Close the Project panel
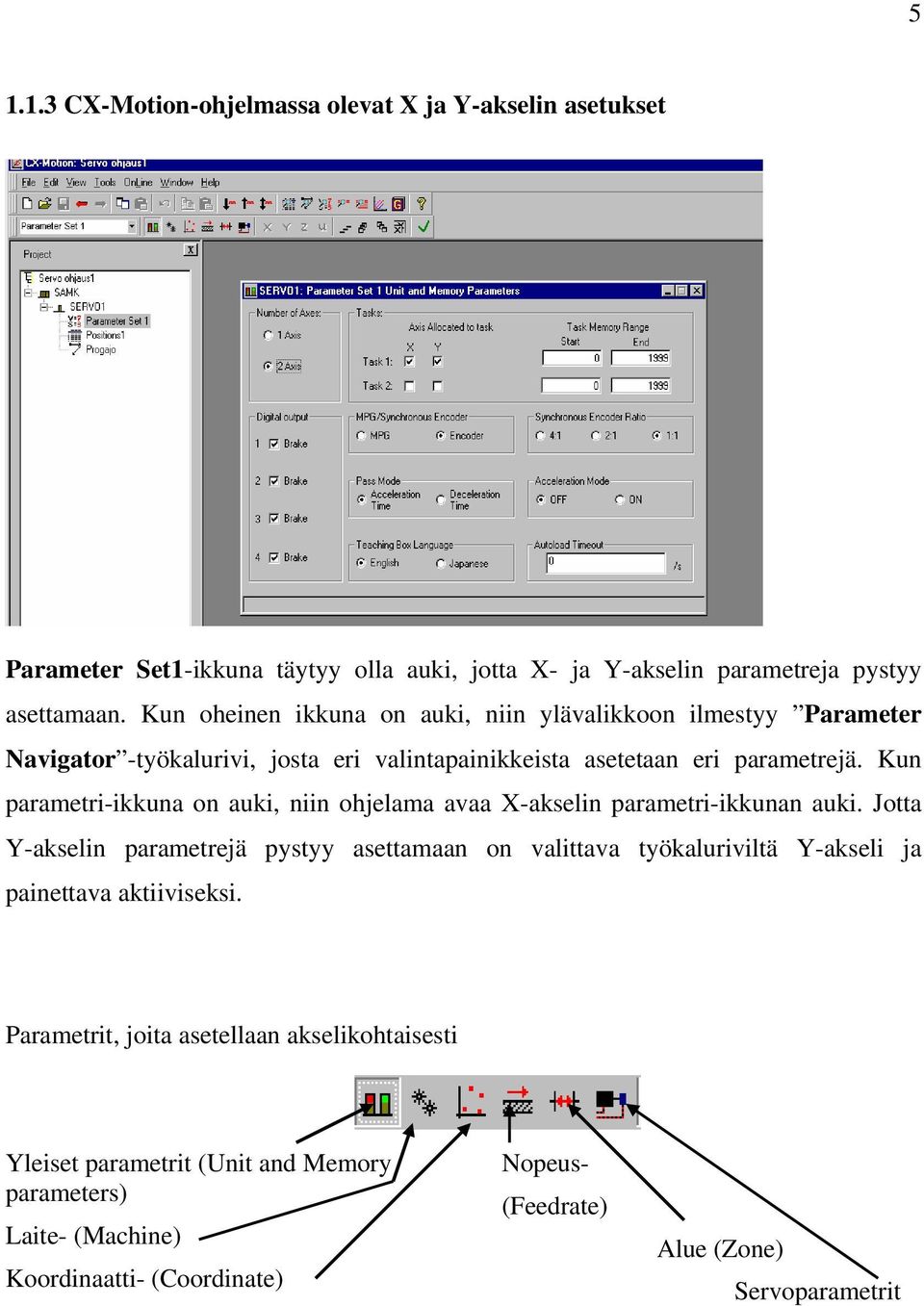Viewport: 924px width, 1306px height. coord(191,249)
